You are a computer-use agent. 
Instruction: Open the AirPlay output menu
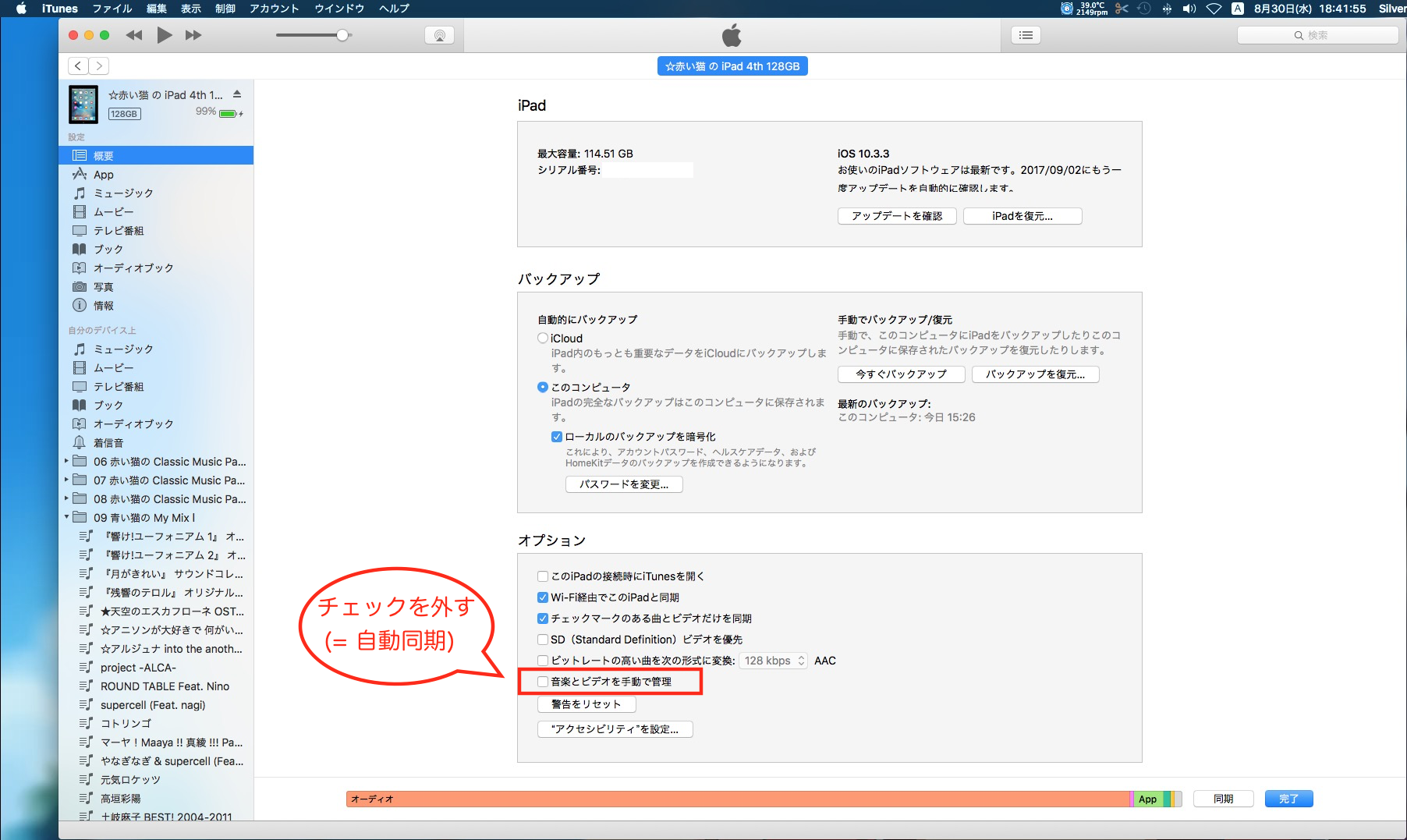click(x=440, y=35)
